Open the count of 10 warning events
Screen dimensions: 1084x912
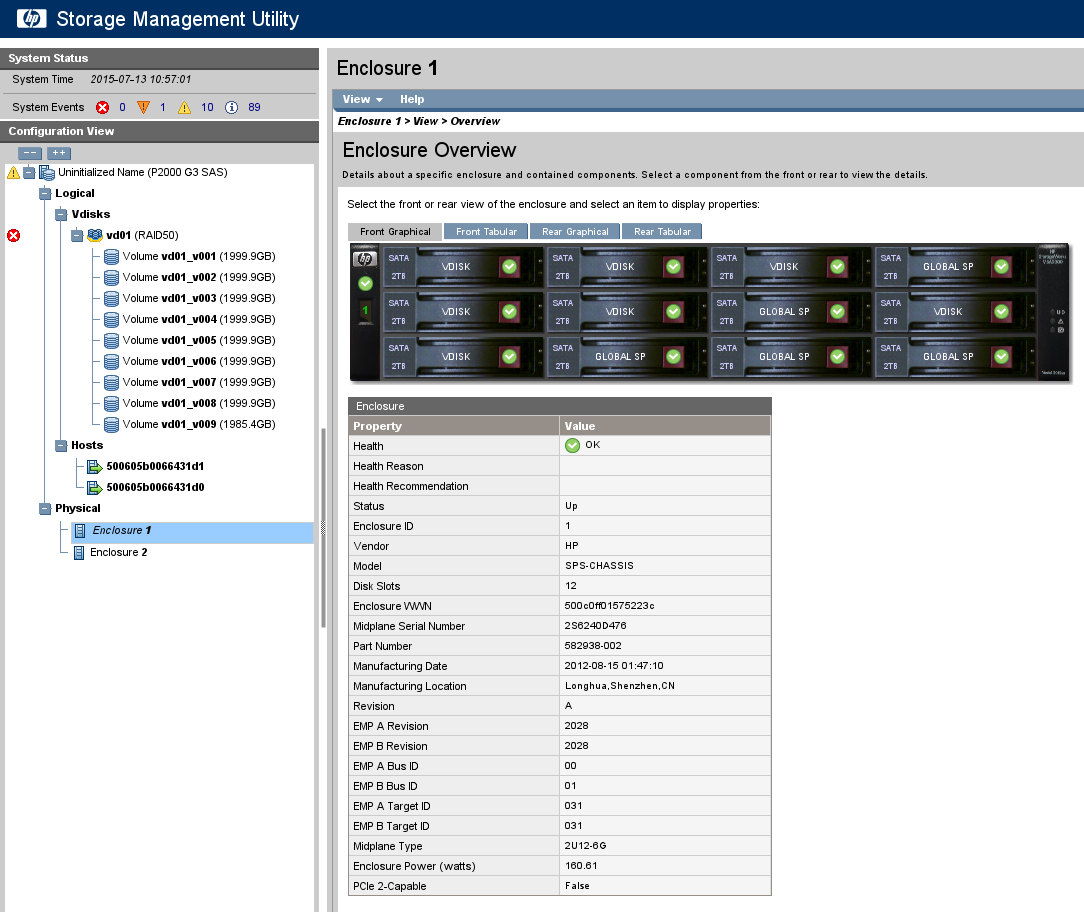(207, 107)
